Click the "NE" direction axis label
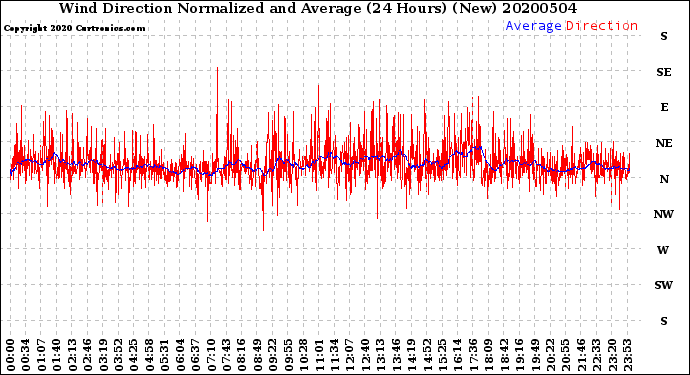Screen dimensions: 690x375 [664, 143]
